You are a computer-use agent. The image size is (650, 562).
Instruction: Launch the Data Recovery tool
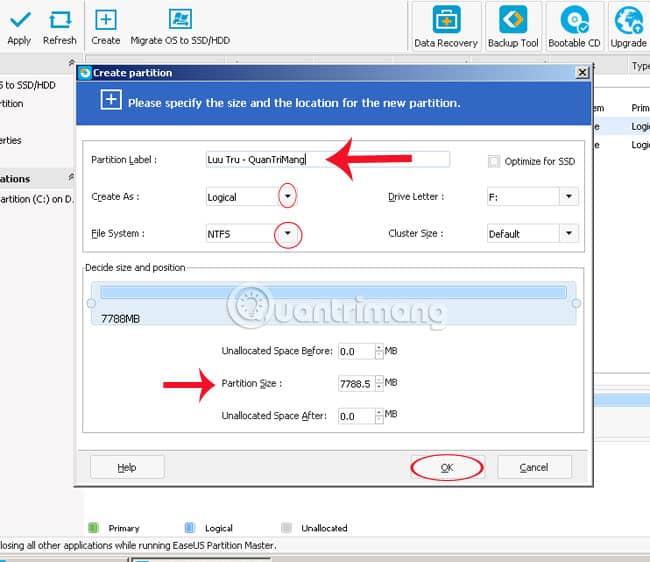(446, 19)
